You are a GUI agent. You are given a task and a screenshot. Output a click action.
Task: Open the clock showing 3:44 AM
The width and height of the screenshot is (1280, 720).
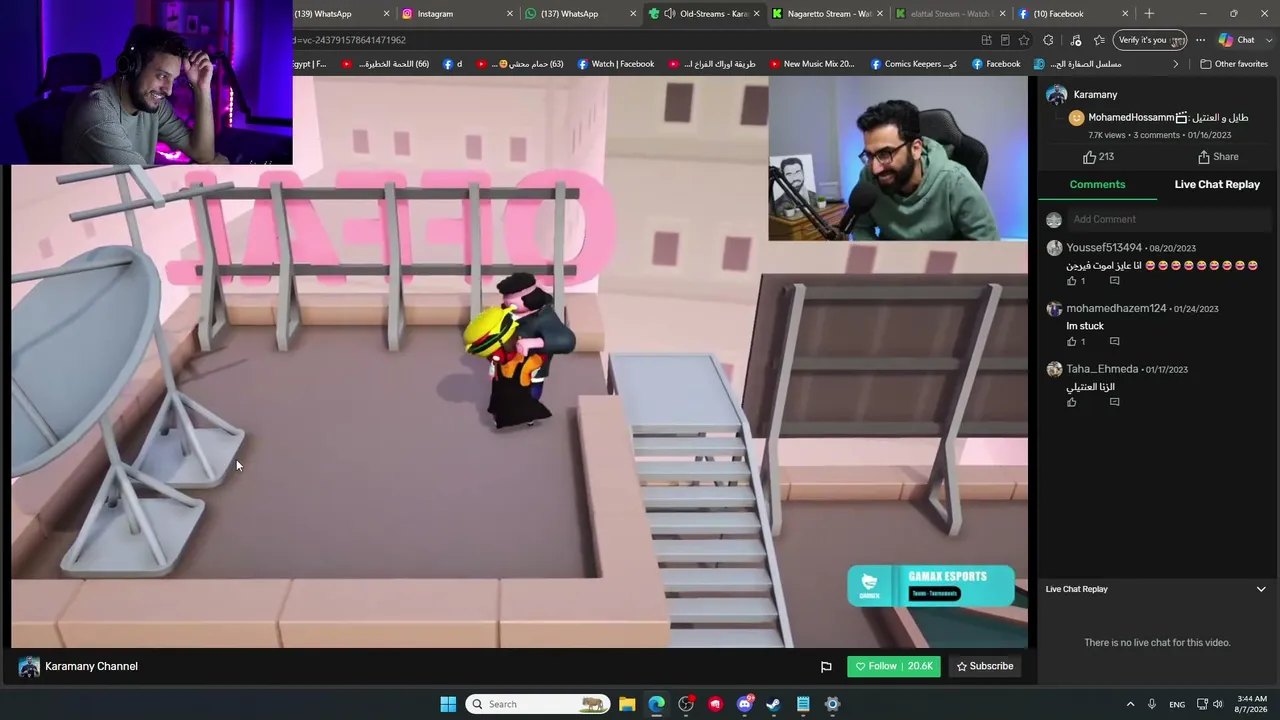pyautogui.click(x=1251, y=704)
